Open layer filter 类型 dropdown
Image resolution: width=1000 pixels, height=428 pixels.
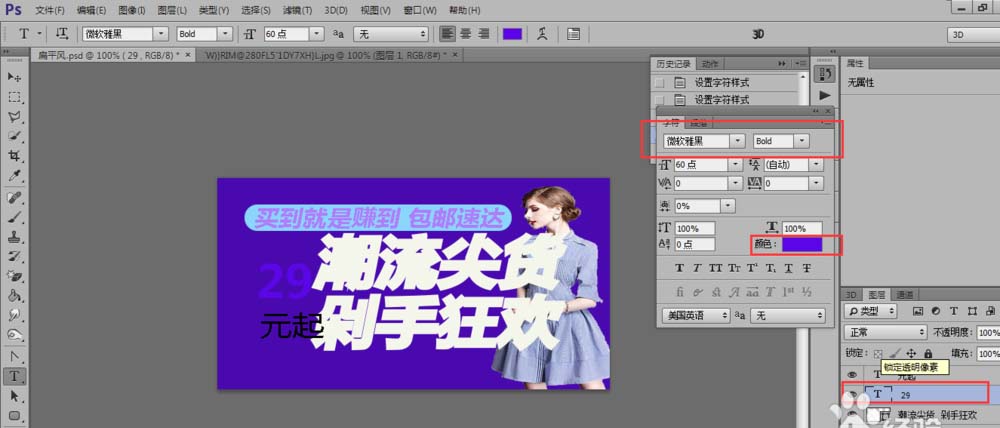[870, 311]
